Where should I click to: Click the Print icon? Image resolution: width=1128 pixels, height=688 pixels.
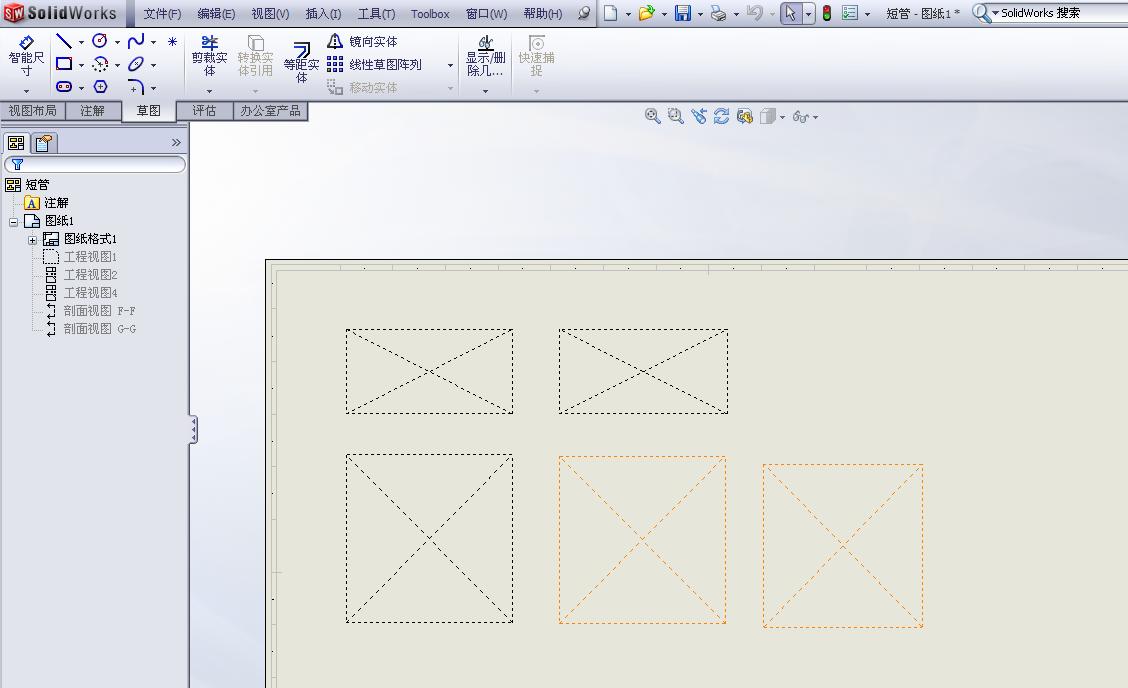[x=718, y=13]
